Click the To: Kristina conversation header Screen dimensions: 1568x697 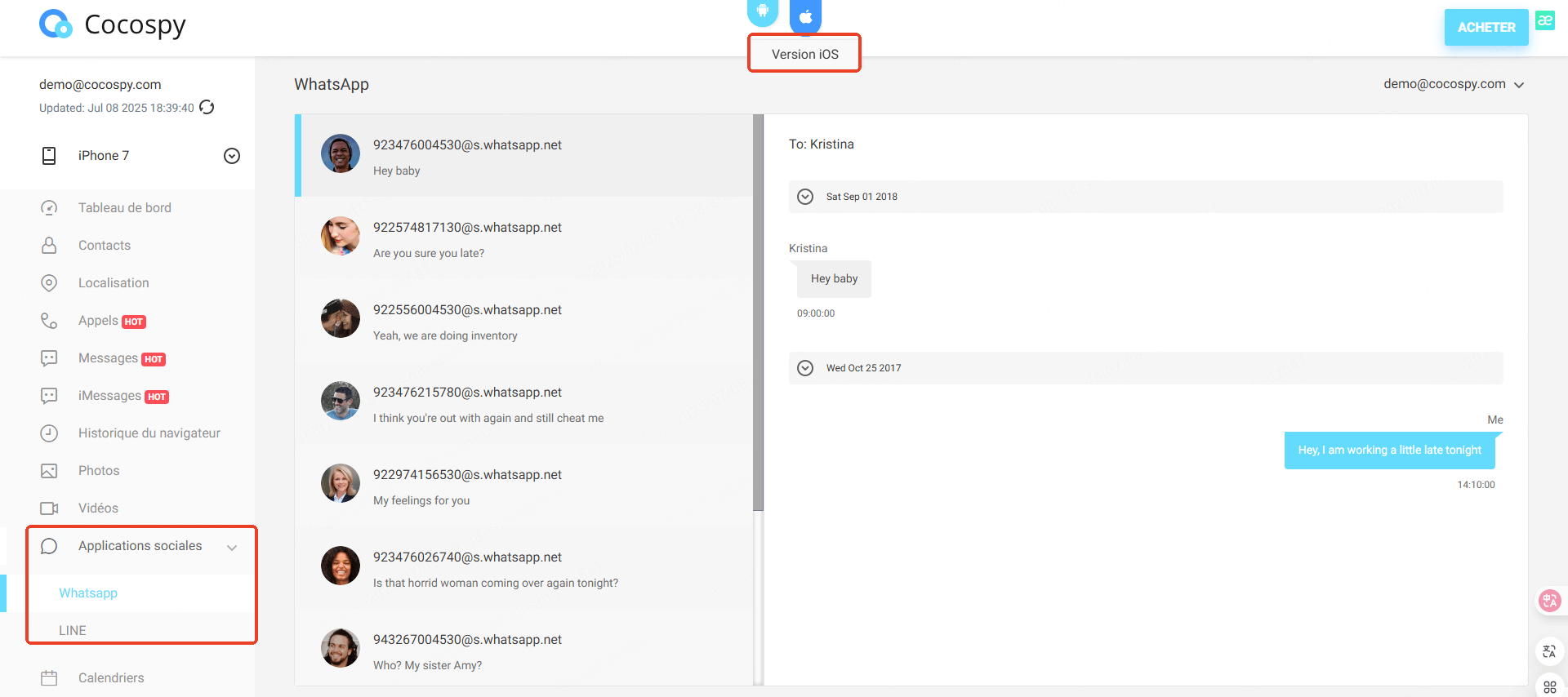[822, 144]
